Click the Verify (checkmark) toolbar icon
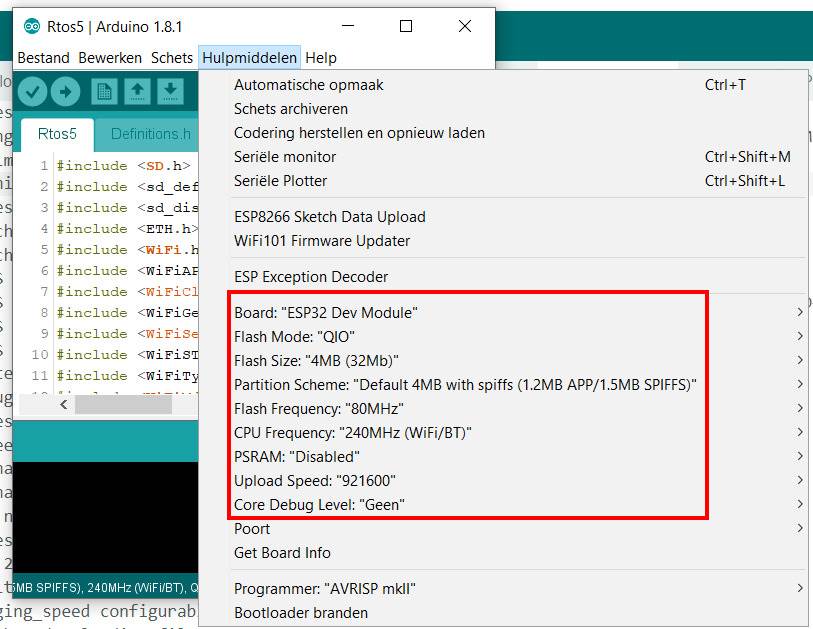 click(x=32, y=92)
